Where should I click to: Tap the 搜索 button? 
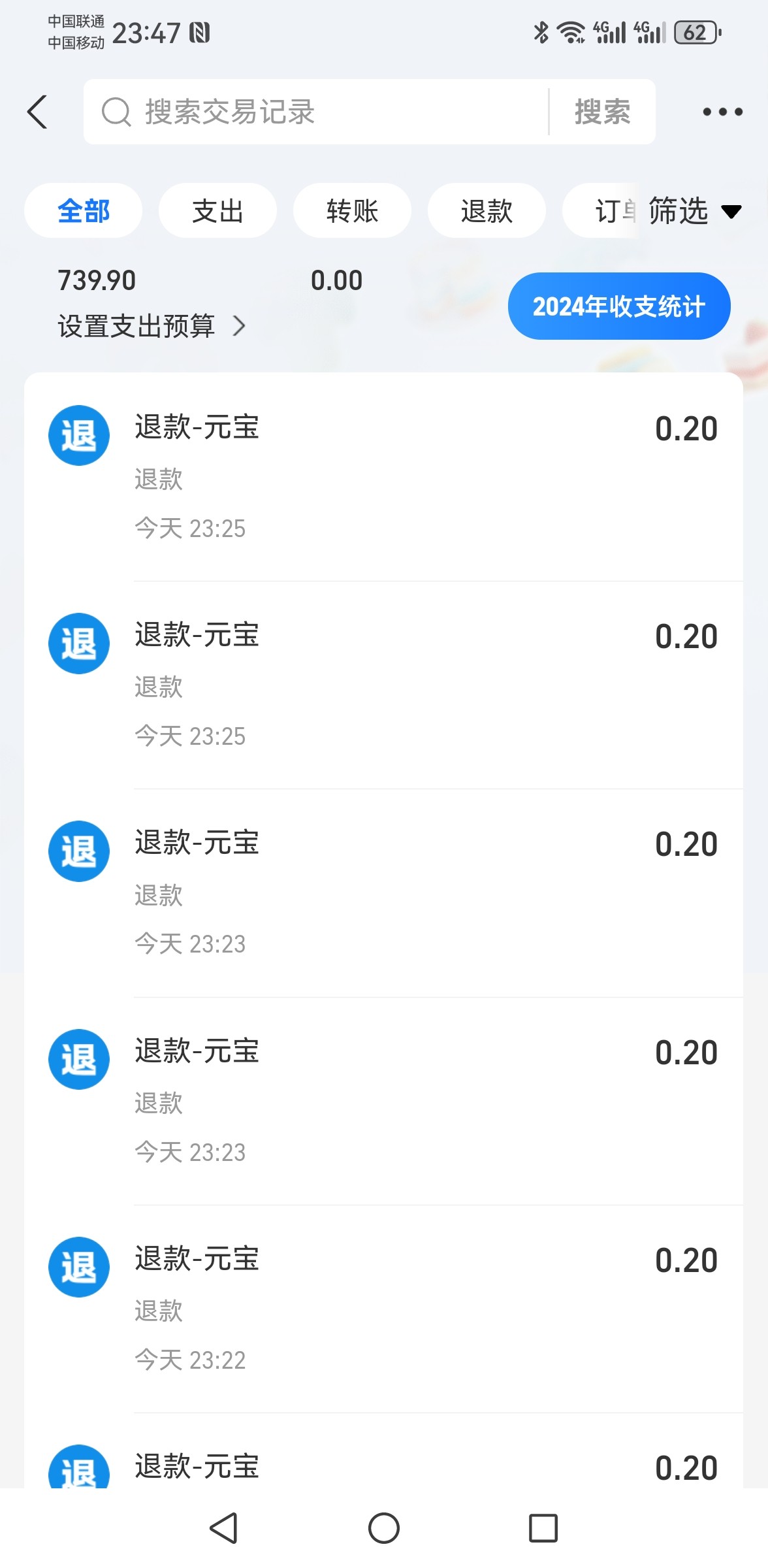(x=602, y=112)
